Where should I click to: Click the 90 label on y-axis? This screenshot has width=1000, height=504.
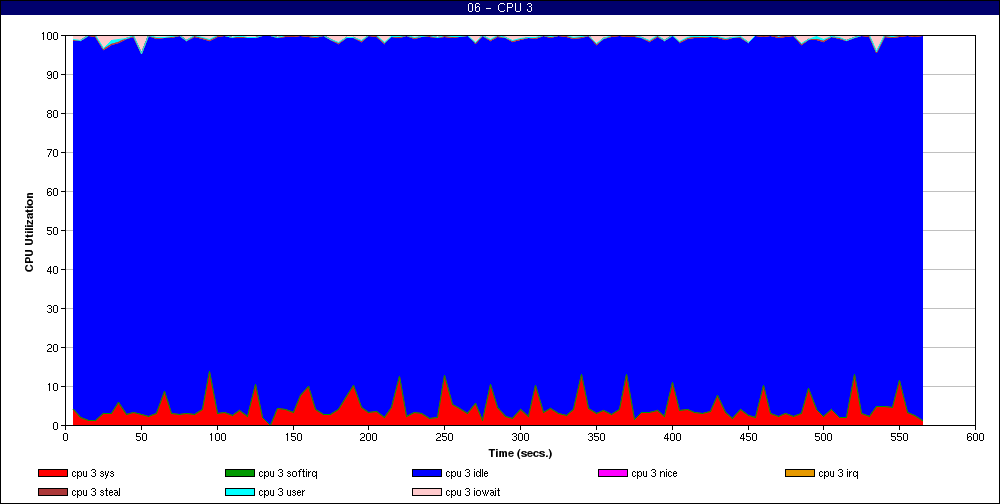pos(54,75)
